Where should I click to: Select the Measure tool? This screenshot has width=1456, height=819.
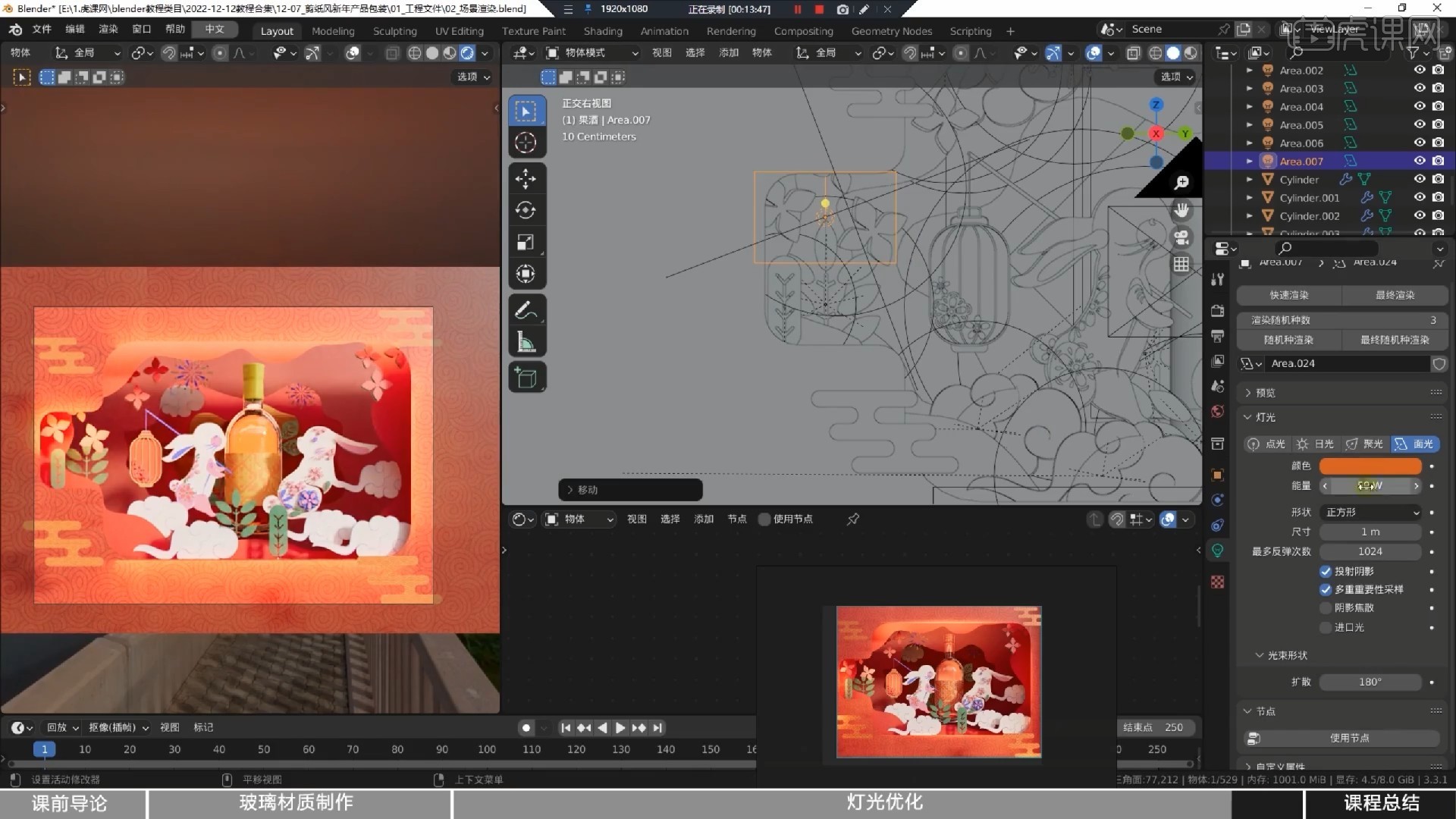pos(526,342)
